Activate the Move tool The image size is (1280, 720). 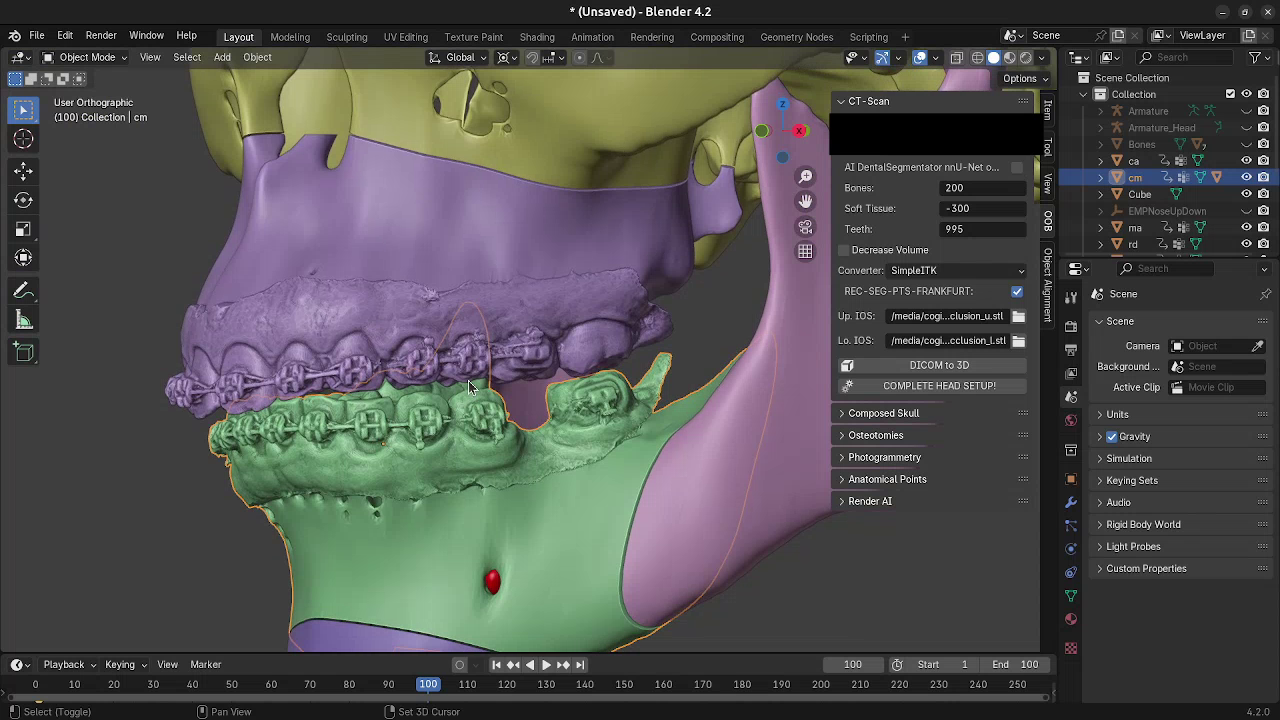click(23, 171)
